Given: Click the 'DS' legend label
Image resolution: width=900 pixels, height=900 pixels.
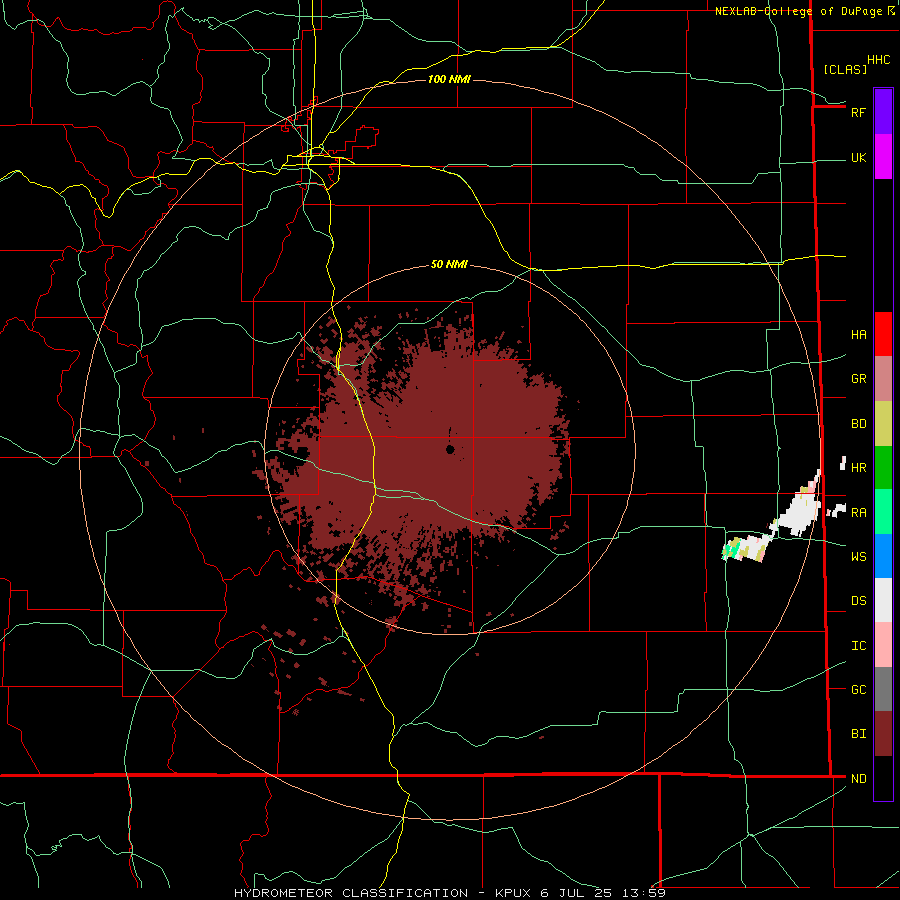Looking at the screenshot, I should click(858, 601).
